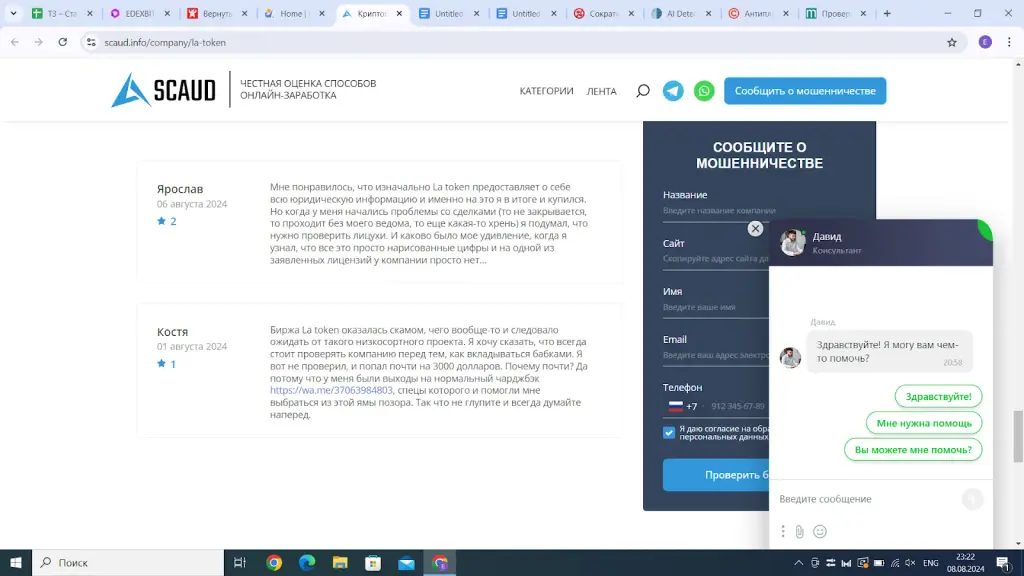Bookmark this page with star icon
The width and height of the screenshot is (1024, 576).
pyautogui.click(x=952, y=42)
